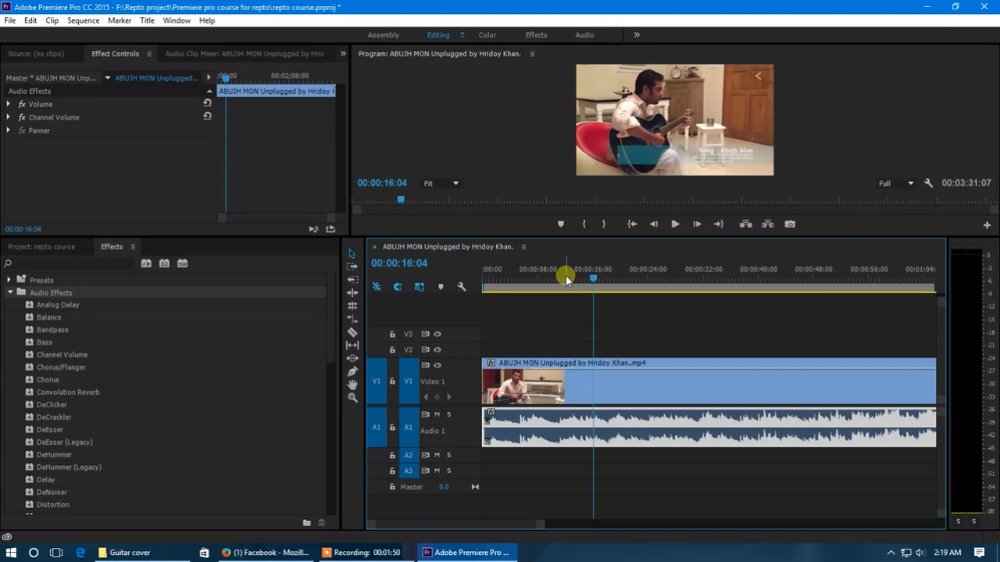Toggle Linked Selection in timeline

419,287
